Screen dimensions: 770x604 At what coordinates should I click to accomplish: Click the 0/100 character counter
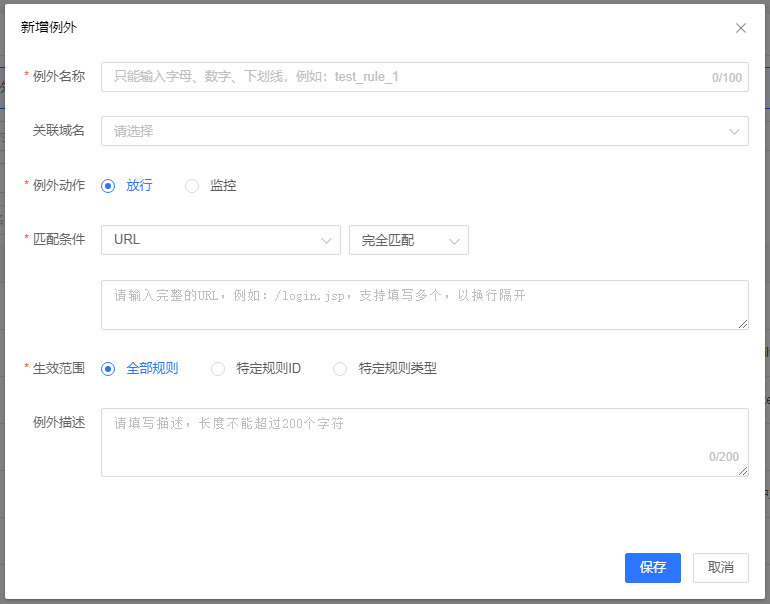click(x=727, y=78)
